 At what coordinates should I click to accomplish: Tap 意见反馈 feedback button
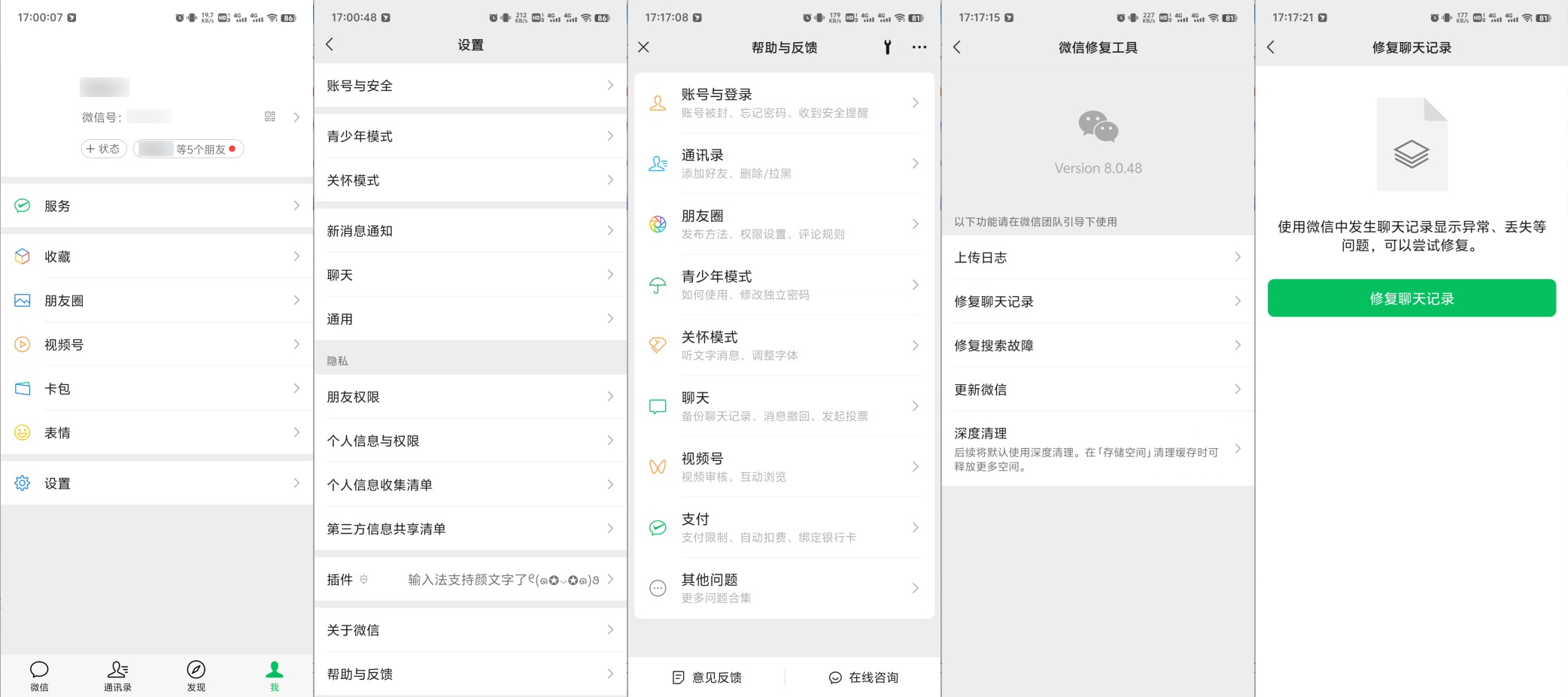point(707,677)
